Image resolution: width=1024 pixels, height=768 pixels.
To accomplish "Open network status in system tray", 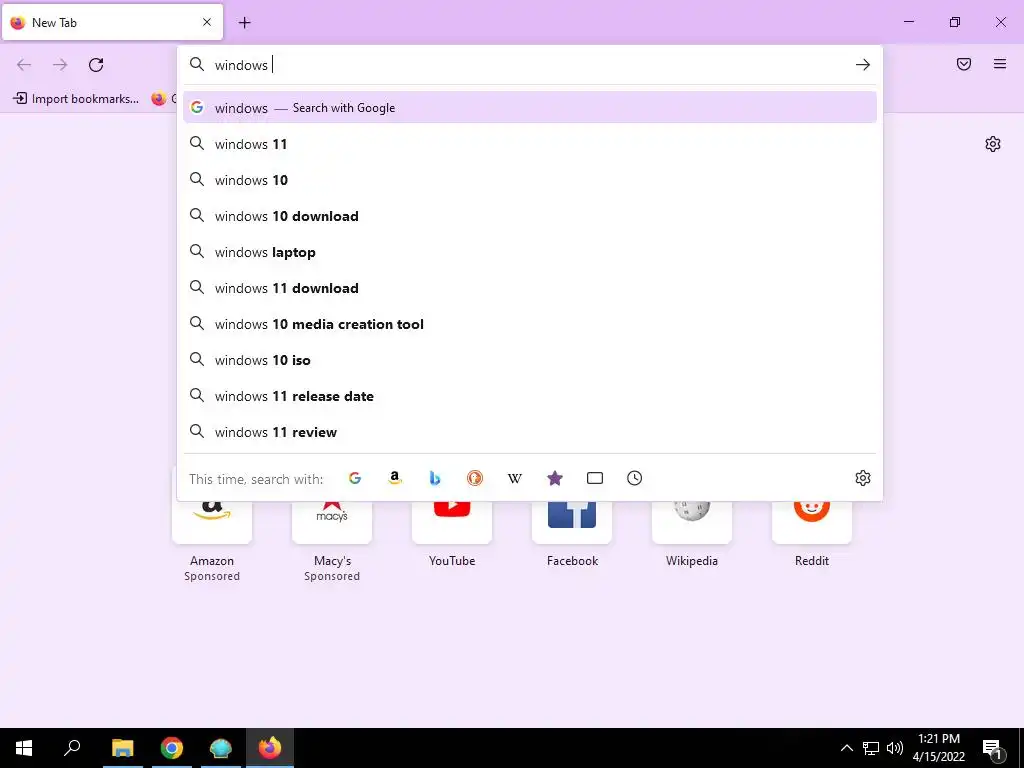I will pos(871,748).
